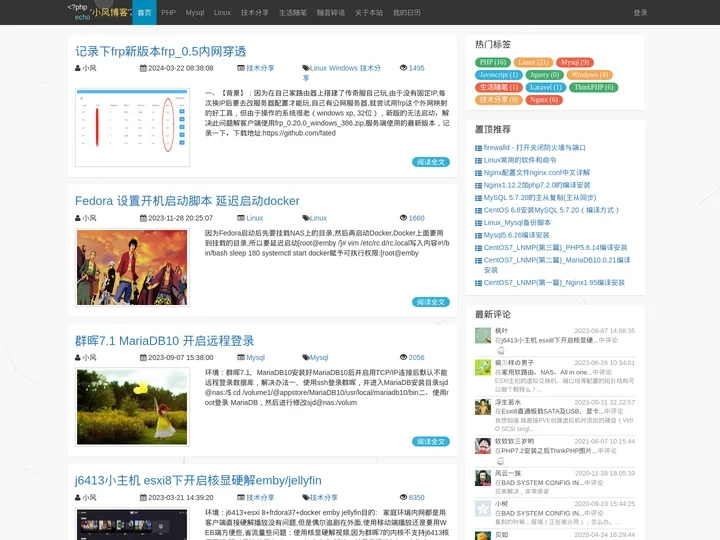
Task: Choose the Nginx (6) tag
Action: (544, 100)
